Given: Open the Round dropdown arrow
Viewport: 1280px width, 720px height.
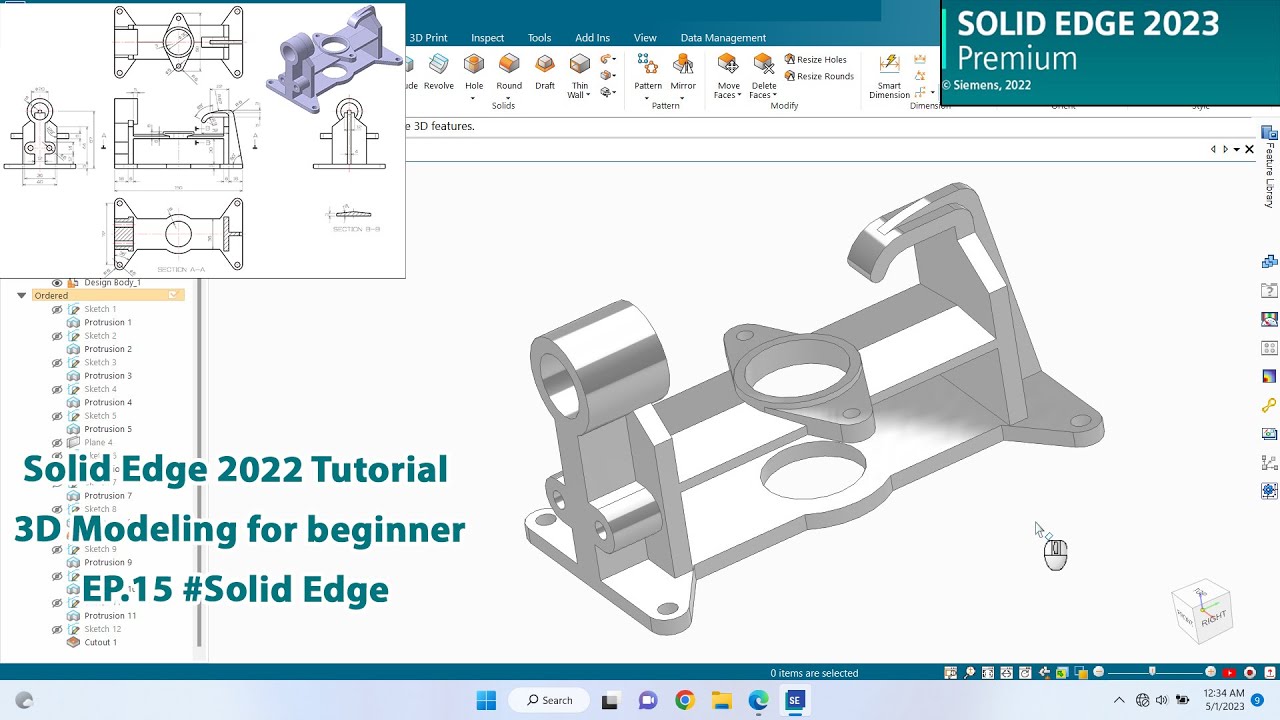Looking at the screenshot, I should 509,97.
